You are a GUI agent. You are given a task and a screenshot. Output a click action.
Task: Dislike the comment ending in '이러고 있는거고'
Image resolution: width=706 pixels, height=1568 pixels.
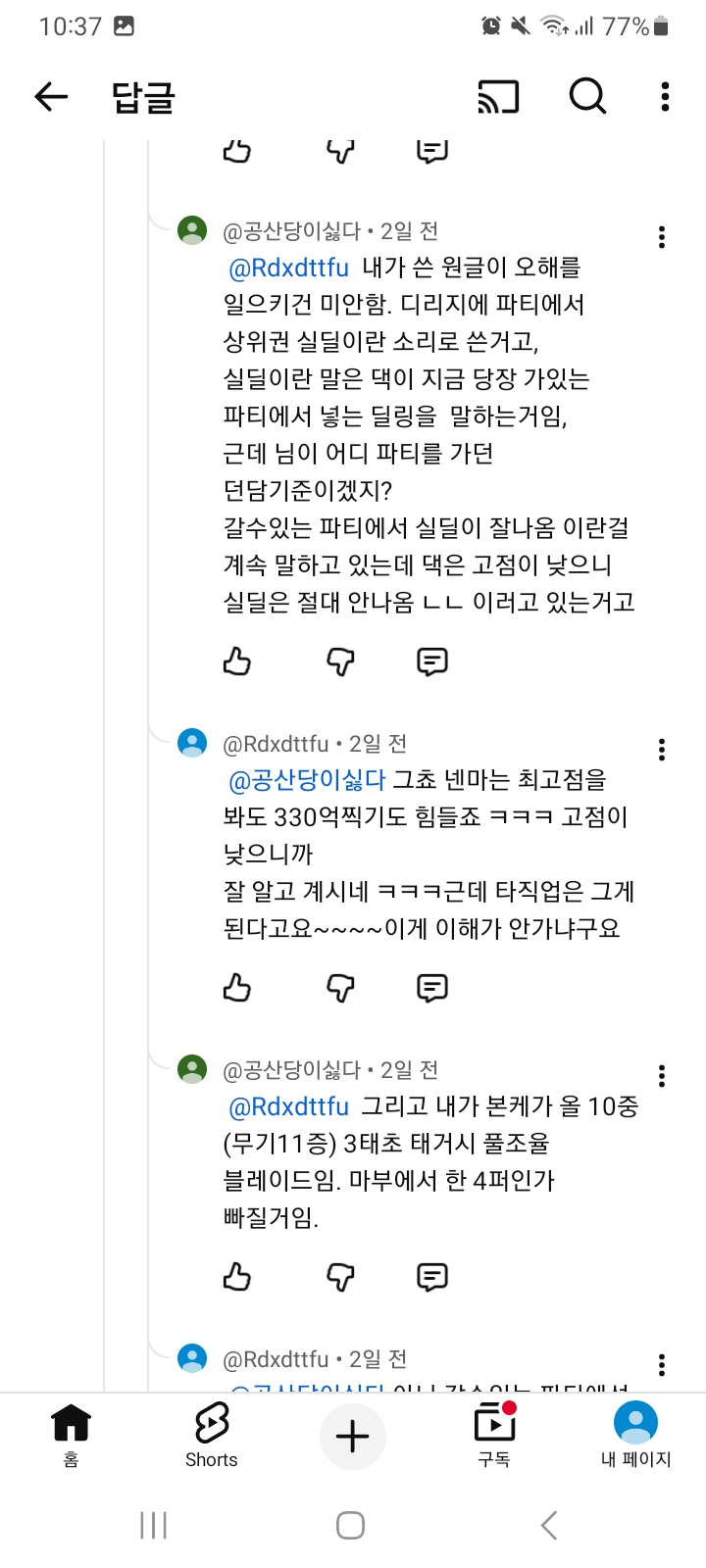(x=340, y=662)
